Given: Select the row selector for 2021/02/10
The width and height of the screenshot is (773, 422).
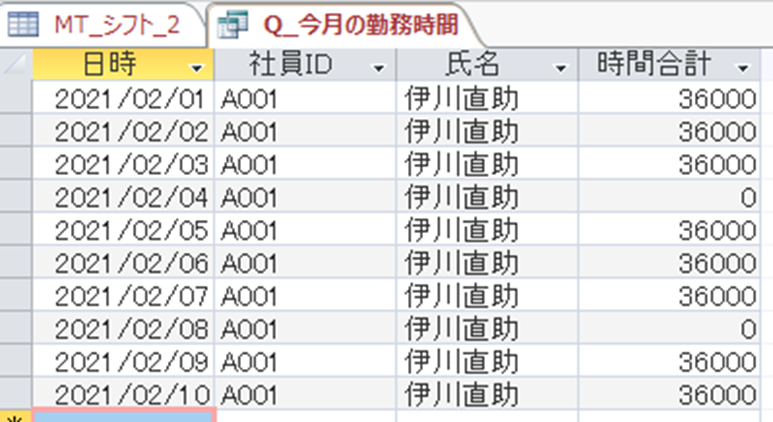Looking at the screenshot, I should click(x=16, y=393).
